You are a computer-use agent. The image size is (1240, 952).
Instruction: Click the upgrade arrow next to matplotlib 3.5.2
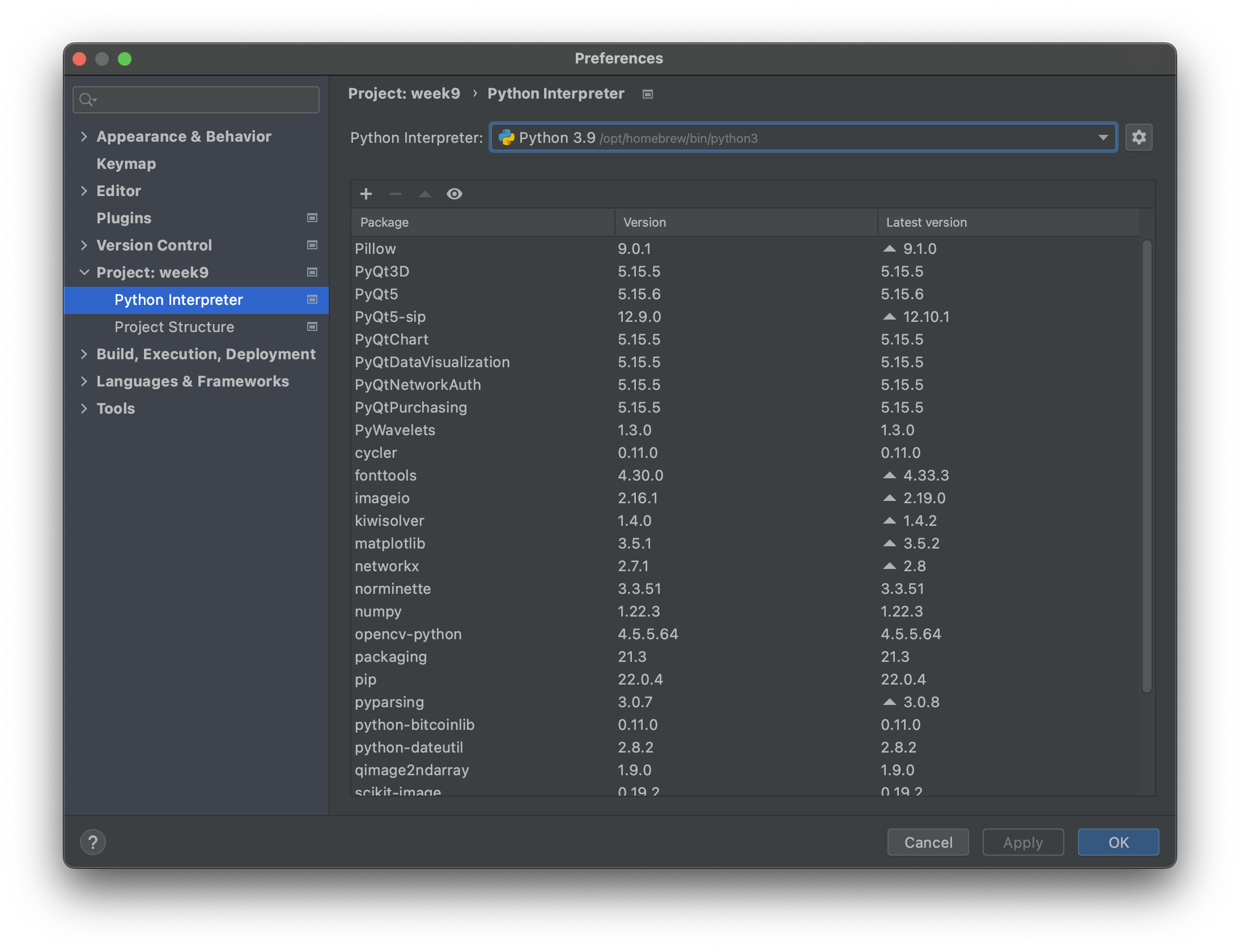click(x=889, y=543)
